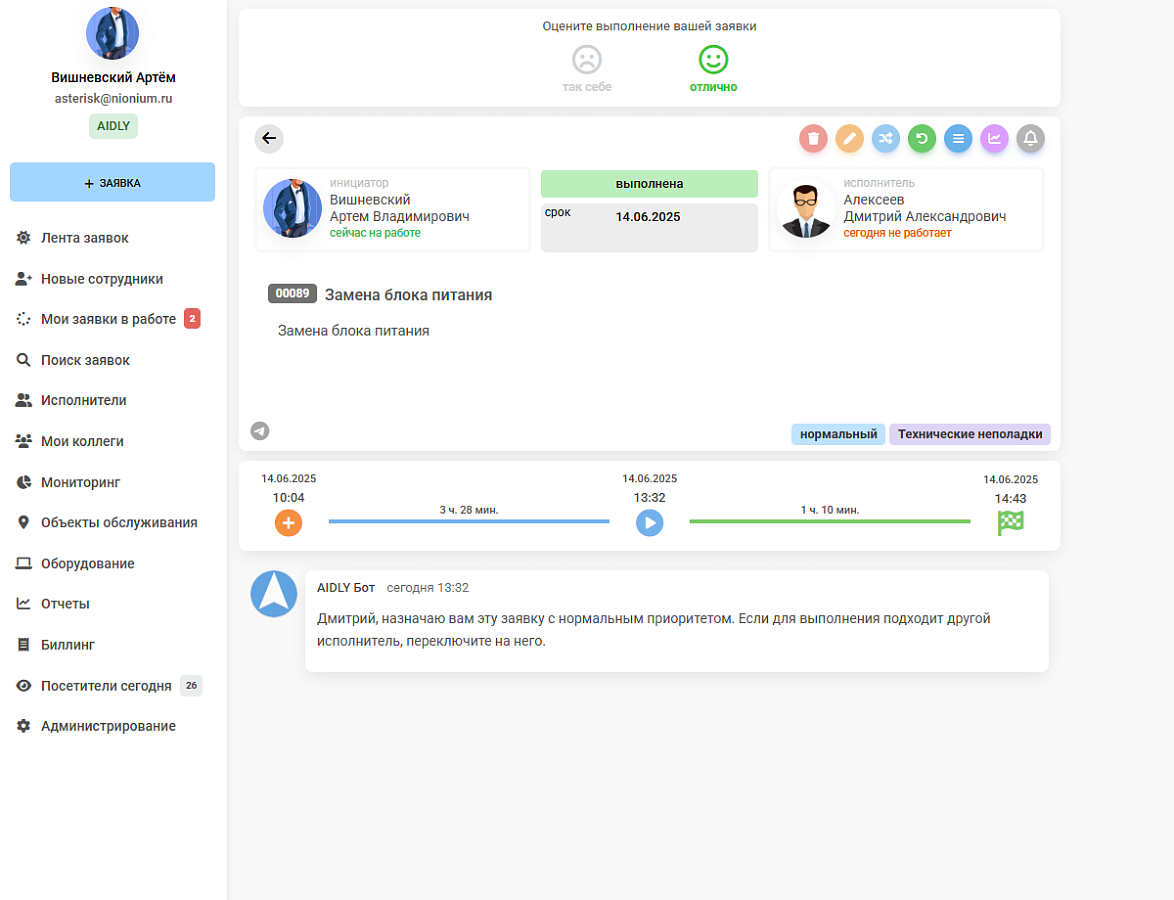Click the gray bell notification icon

click(x=1030, y=139)
